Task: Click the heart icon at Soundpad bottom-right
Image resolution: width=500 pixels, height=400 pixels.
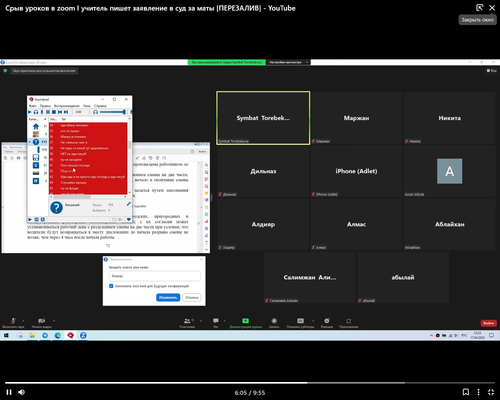Action: [x=129, y=219]
